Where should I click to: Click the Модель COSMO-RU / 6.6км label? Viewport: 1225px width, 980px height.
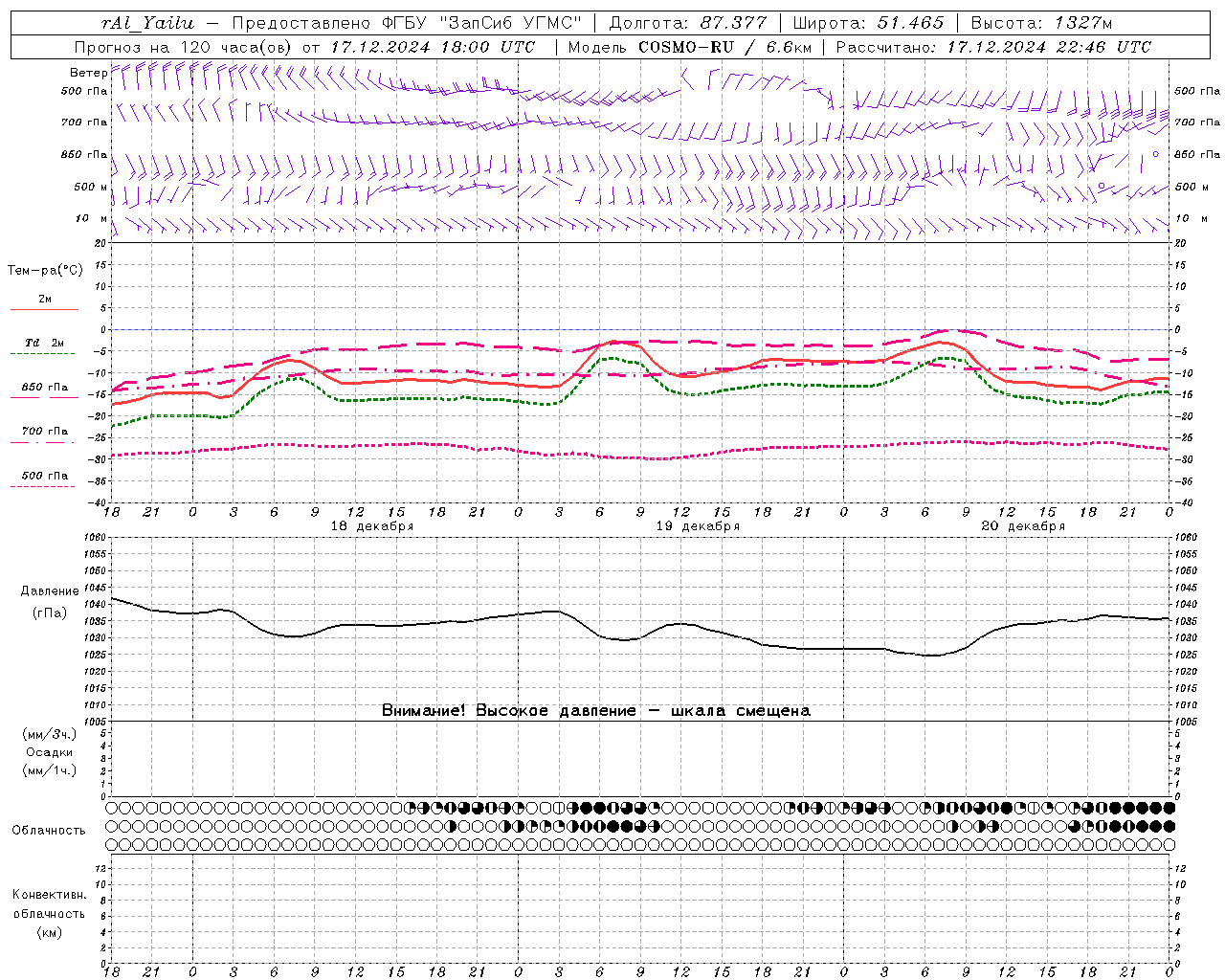coord(689,47)
